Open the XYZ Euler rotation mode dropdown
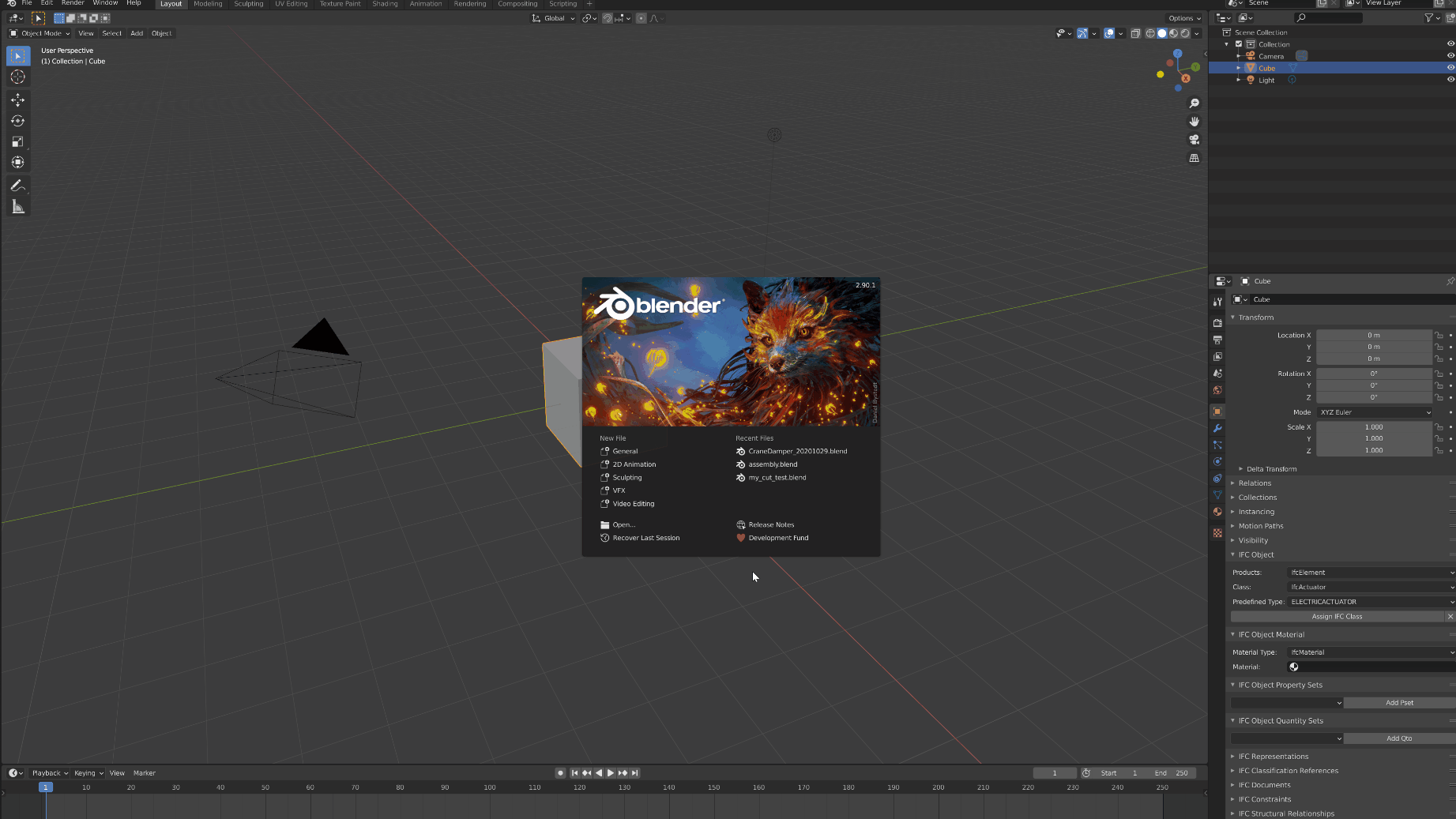The height and width of the screenshot is (819, 1456). pyautogui.click(x=1375, y=412)
